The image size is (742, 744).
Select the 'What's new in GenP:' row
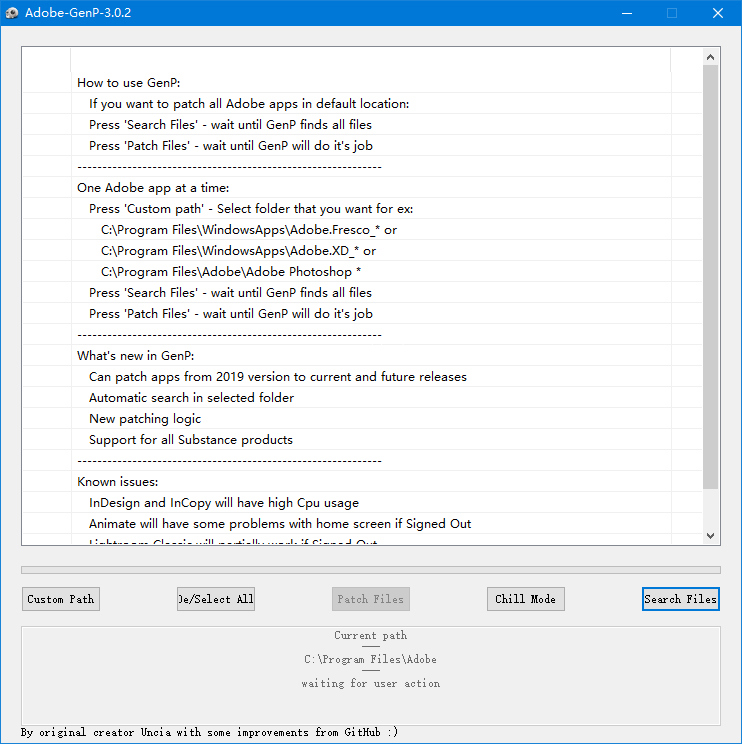[x=362, y=355]
